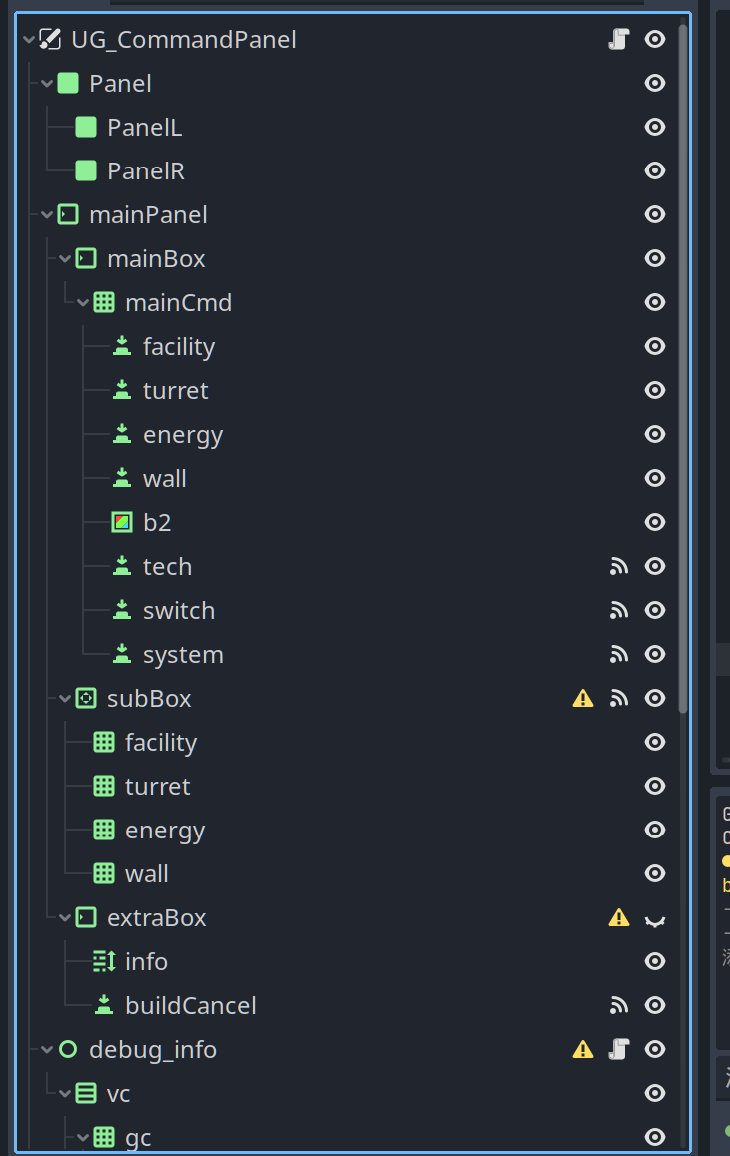
Task: Click the signal icon on the switch node
Action: click(x=619, y=610)
